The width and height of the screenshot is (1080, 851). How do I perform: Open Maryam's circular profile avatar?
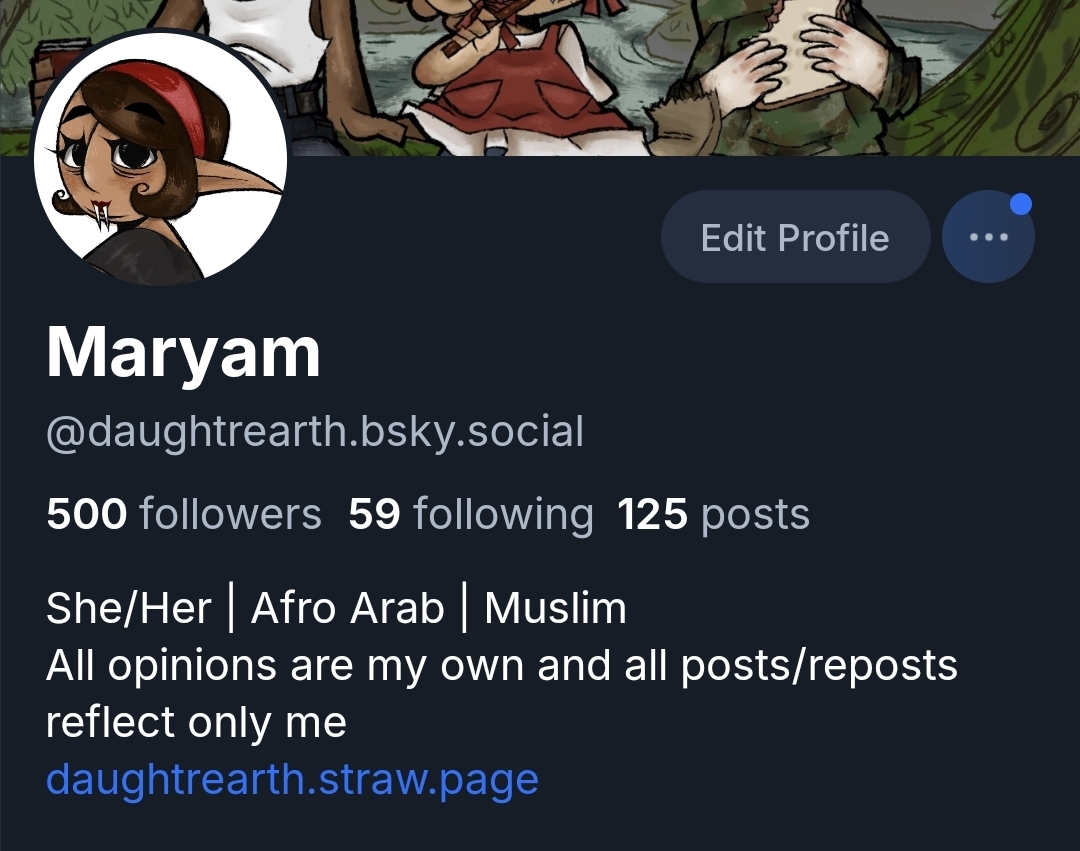(x=160, y=159)
